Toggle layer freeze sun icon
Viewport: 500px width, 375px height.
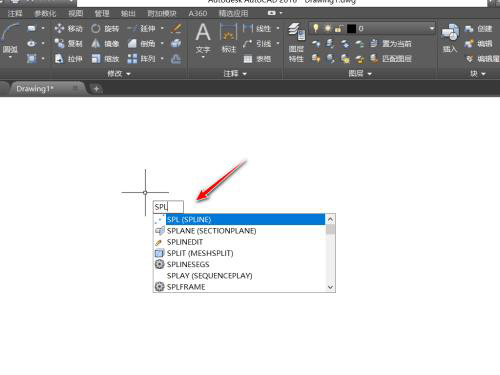click(x=328, y=28)
